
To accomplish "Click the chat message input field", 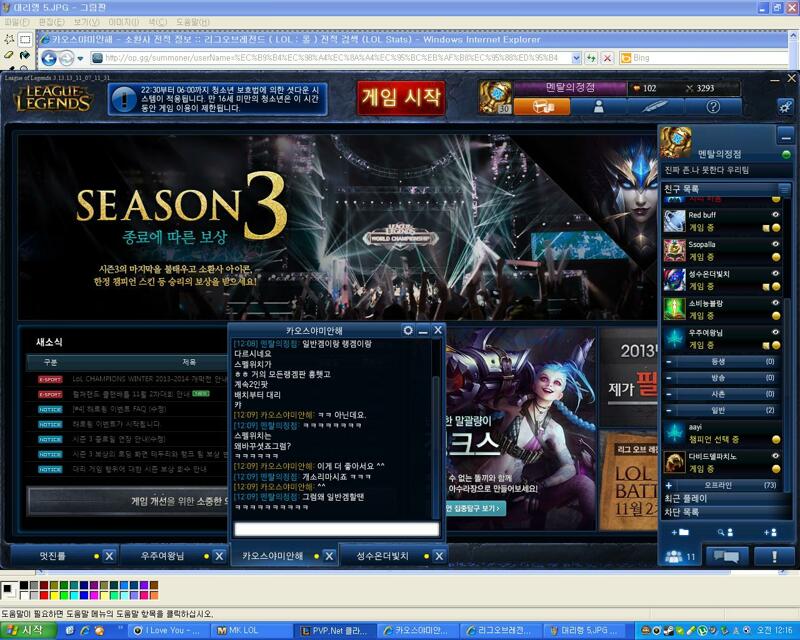I will (x=336, y=529).
